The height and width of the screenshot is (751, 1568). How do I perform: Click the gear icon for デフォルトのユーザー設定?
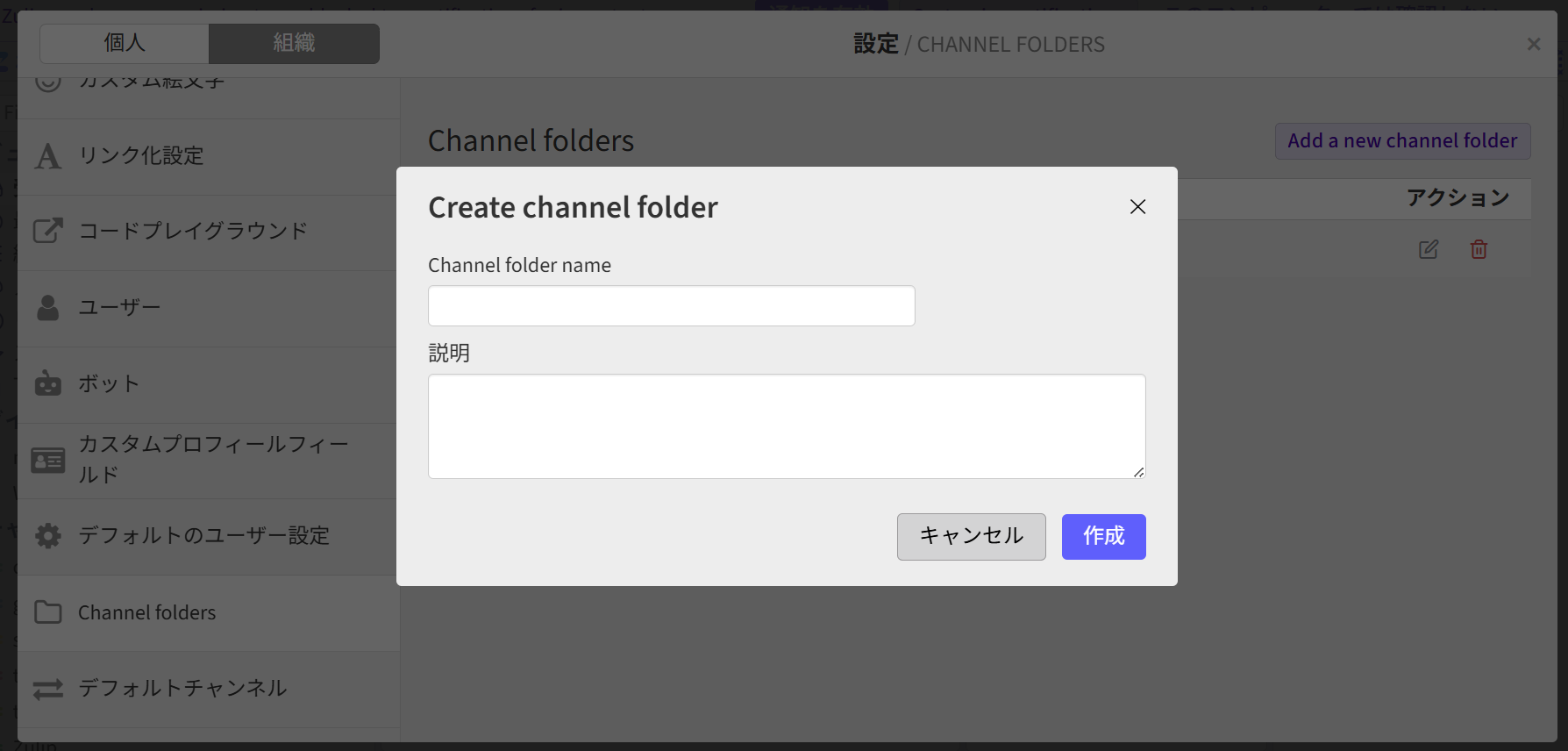pos(48,536)
